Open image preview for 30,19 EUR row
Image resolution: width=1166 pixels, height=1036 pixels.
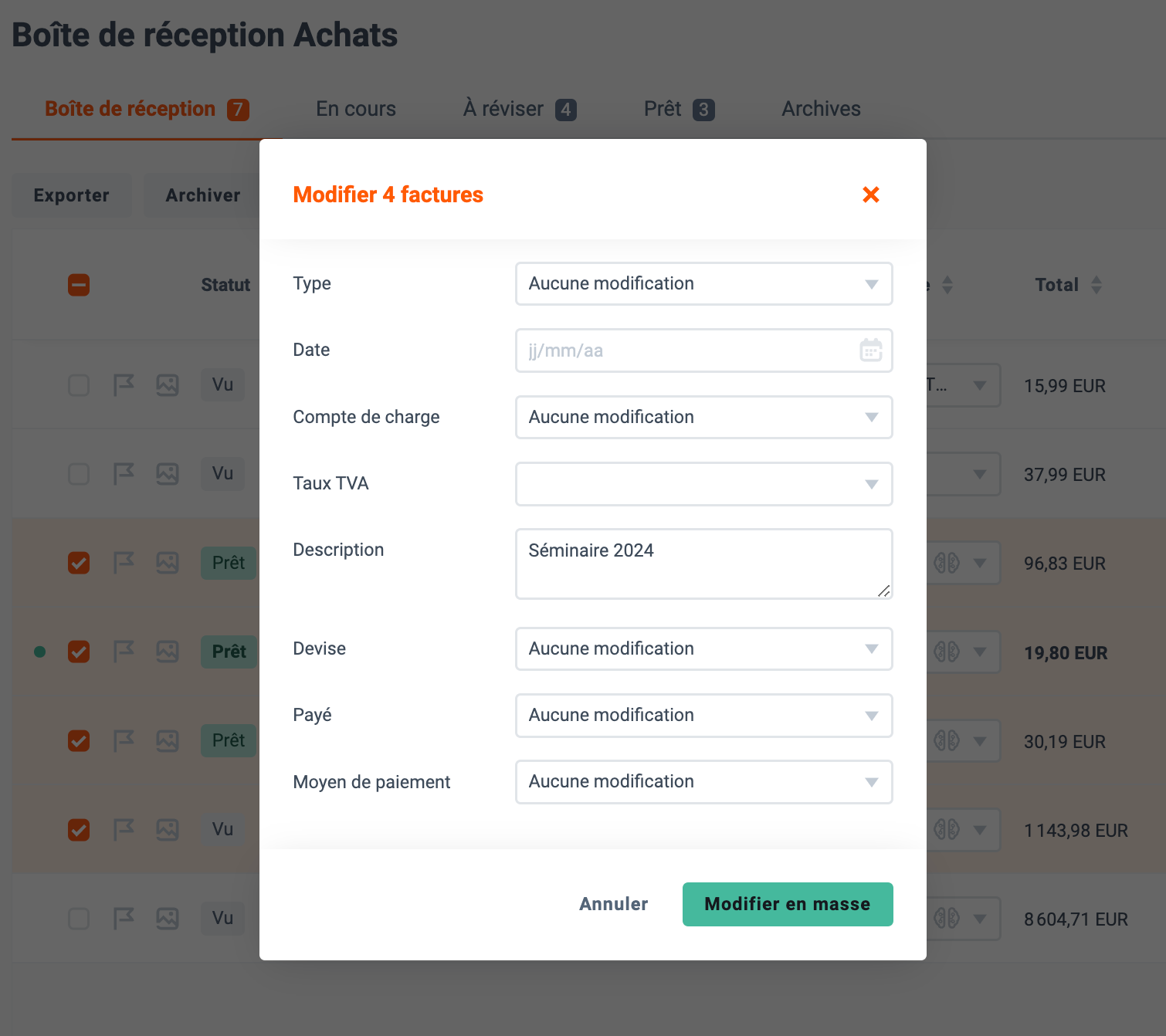click(x=168, y=740)
